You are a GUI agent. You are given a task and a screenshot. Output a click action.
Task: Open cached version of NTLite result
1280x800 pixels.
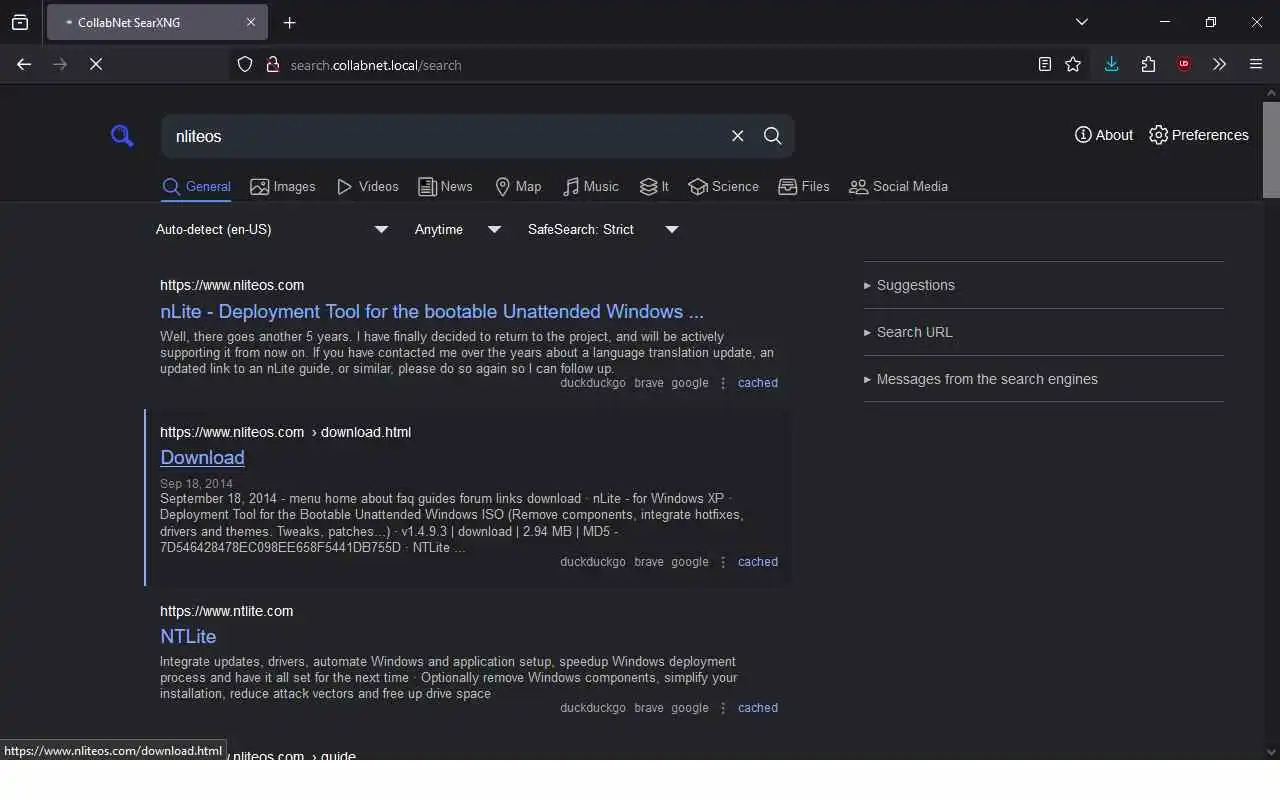point(758,708)
